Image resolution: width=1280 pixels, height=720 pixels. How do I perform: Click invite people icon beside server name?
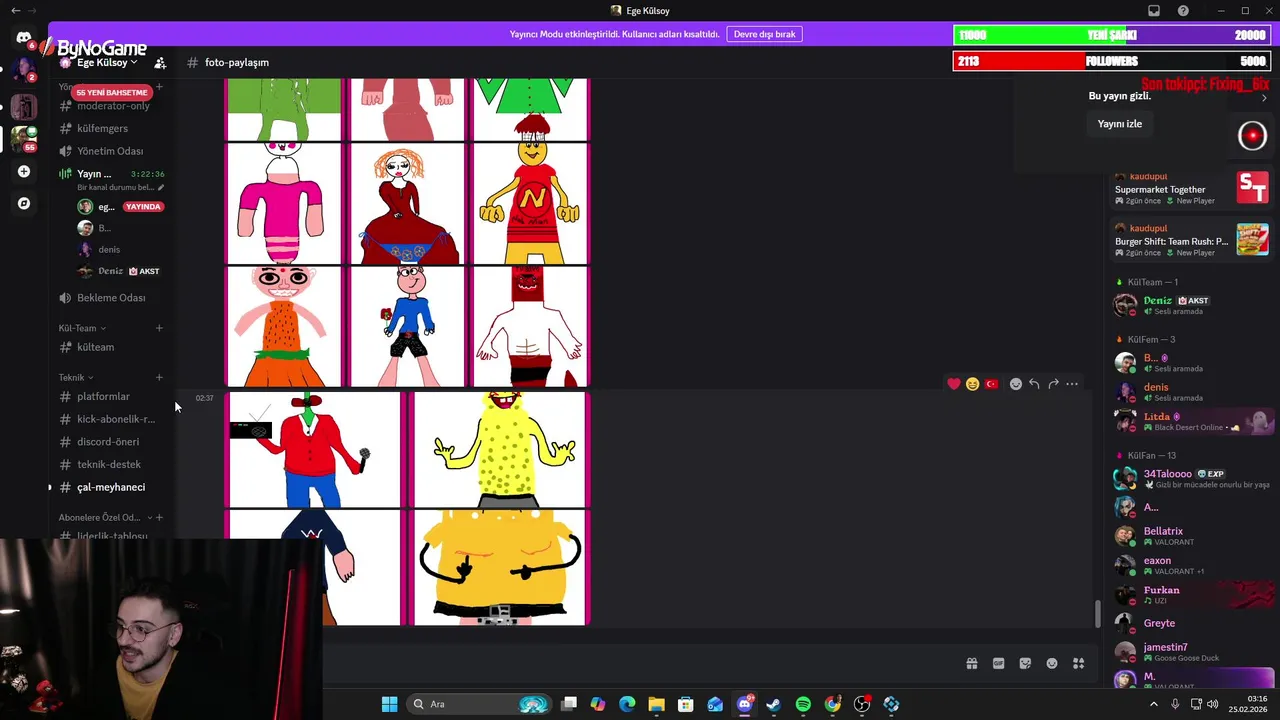pos(160,62)
